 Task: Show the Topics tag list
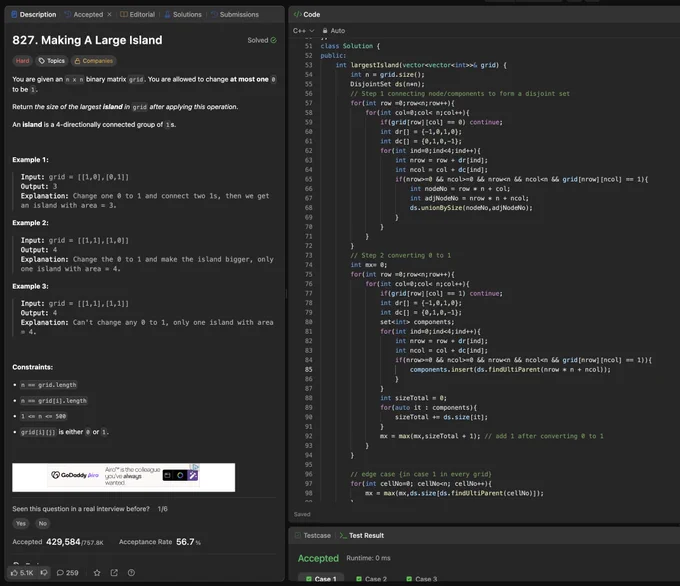[x=52, y=61]
